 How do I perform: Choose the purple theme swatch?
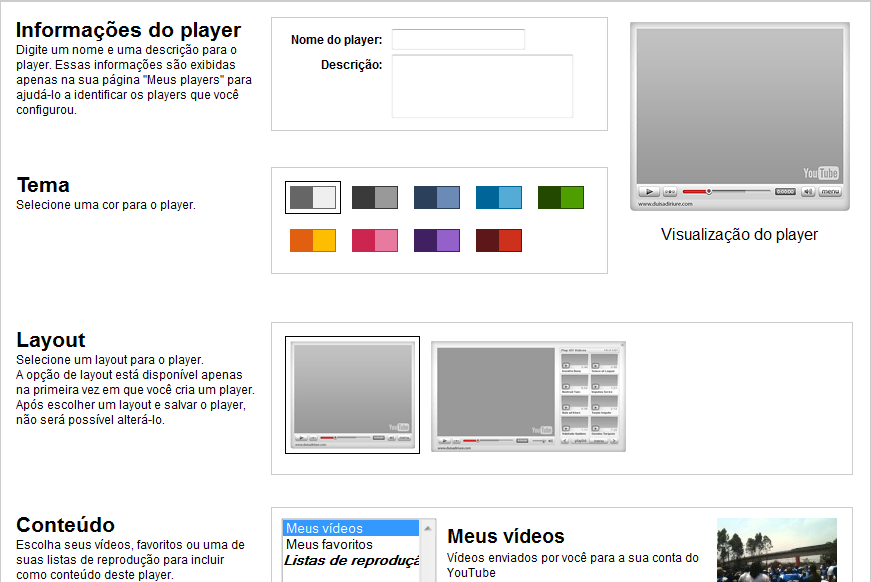(x=437, y=241)
